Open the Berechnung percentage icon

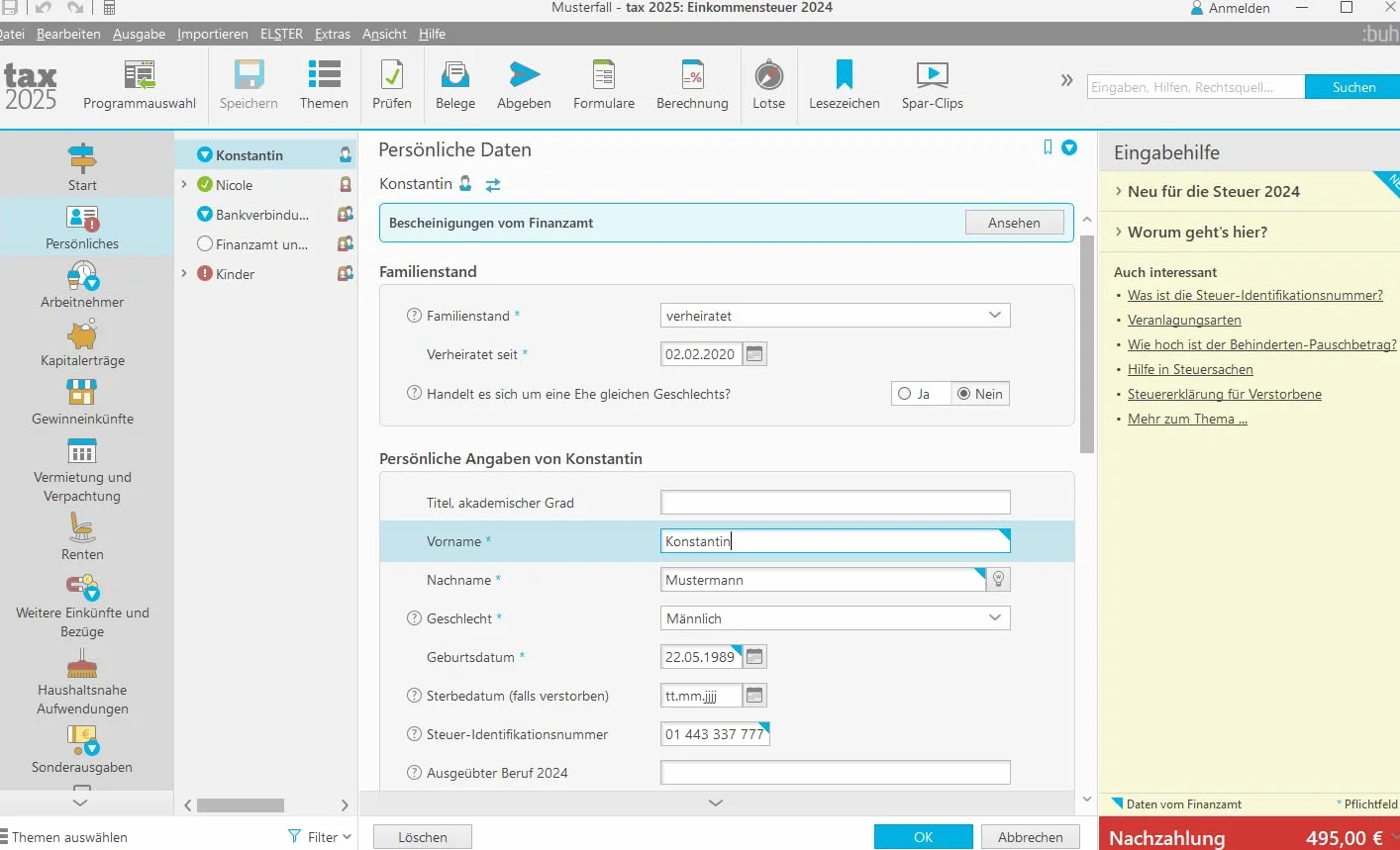coord(692,75)
